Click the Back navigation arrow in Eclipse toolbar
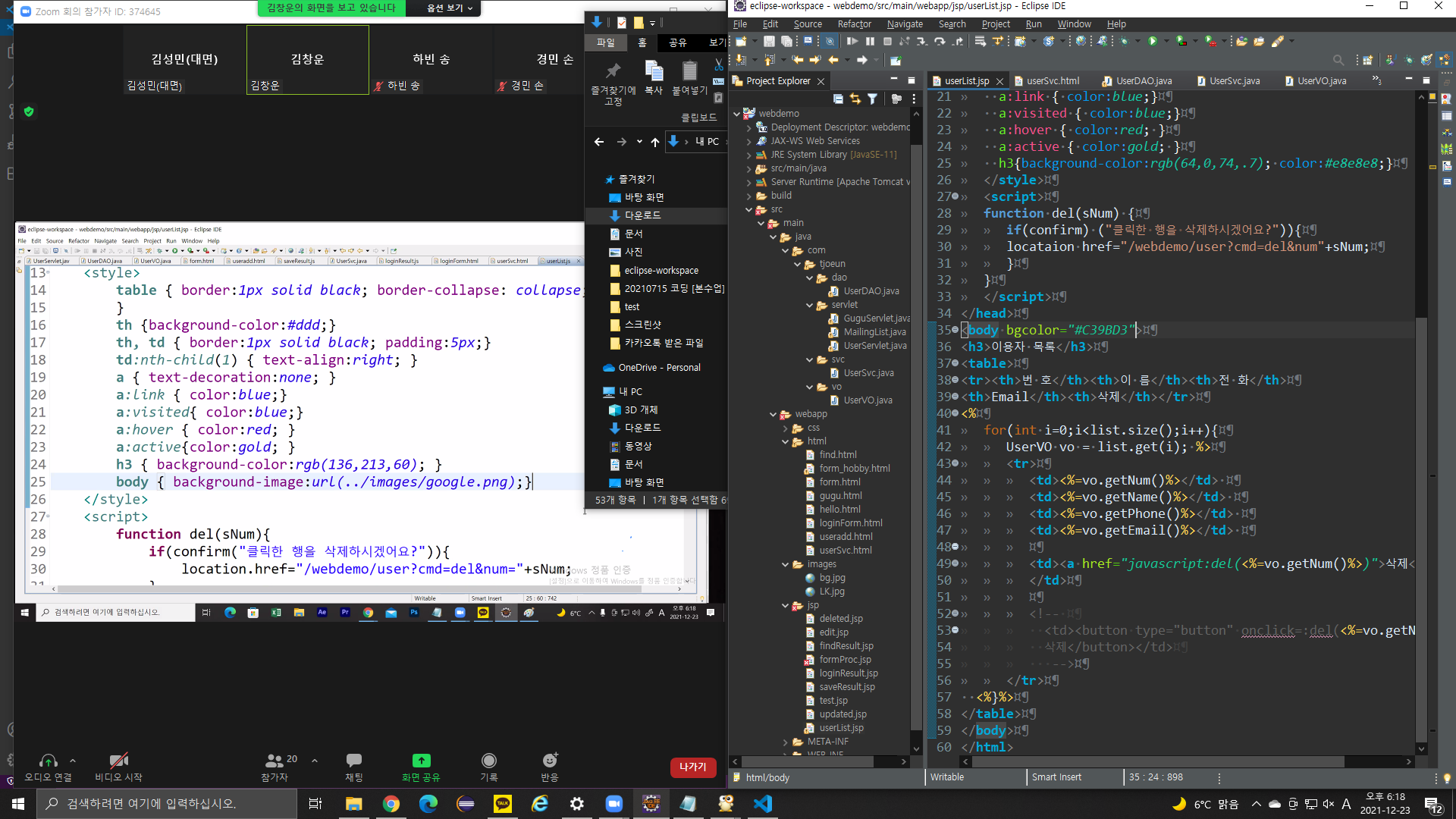The height and width of the screenshot is (819, 1456). (833, 60)
